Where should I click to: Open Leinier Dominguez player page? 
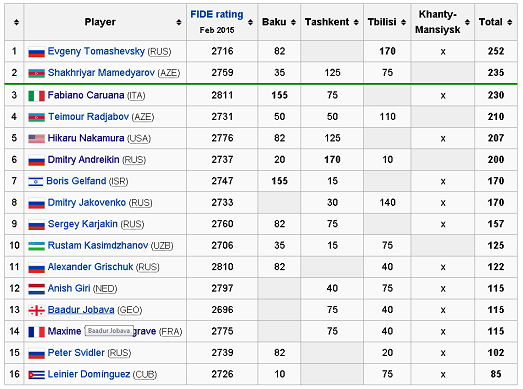coord(89,374)
